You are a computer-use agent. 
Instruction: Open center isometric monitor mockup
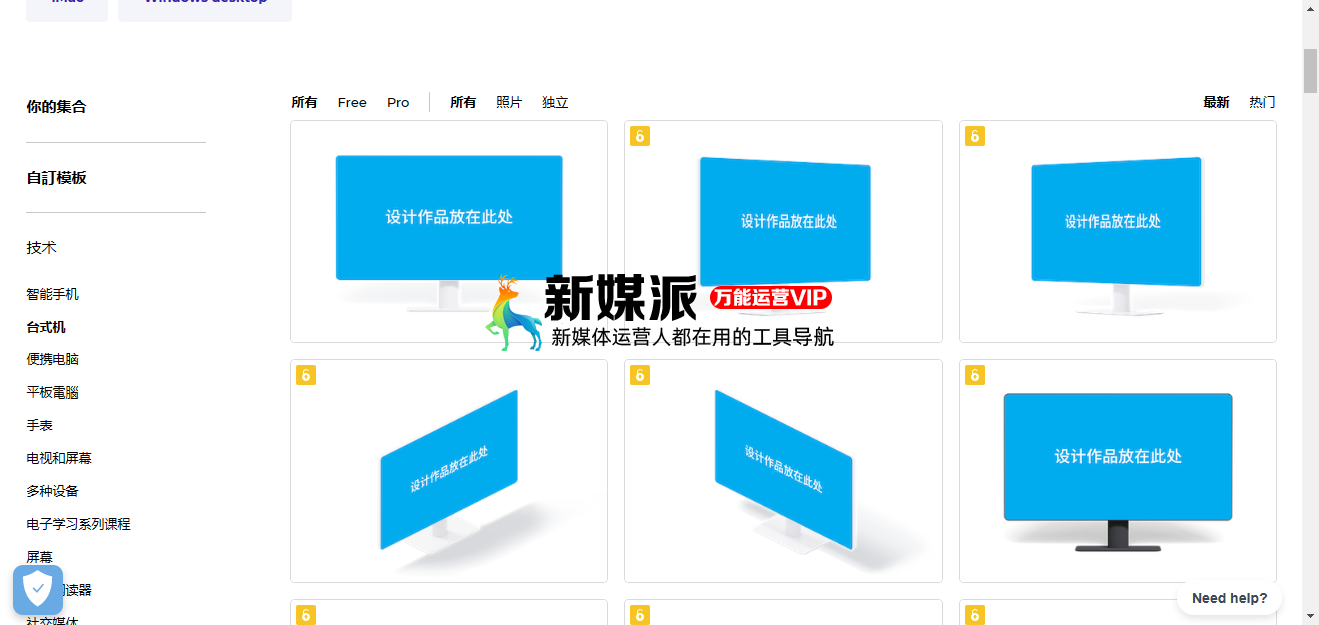pos(783,471)
